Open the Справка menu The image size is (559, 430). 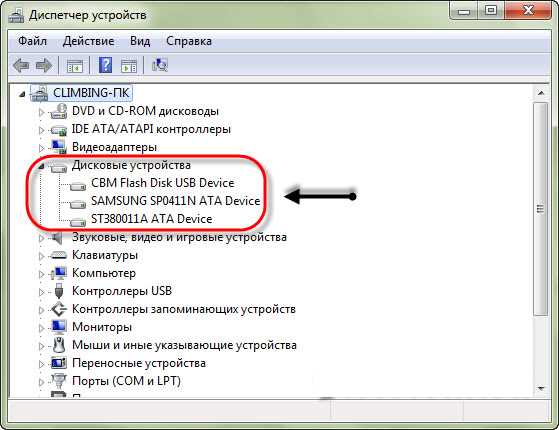[x=189, y=41]
